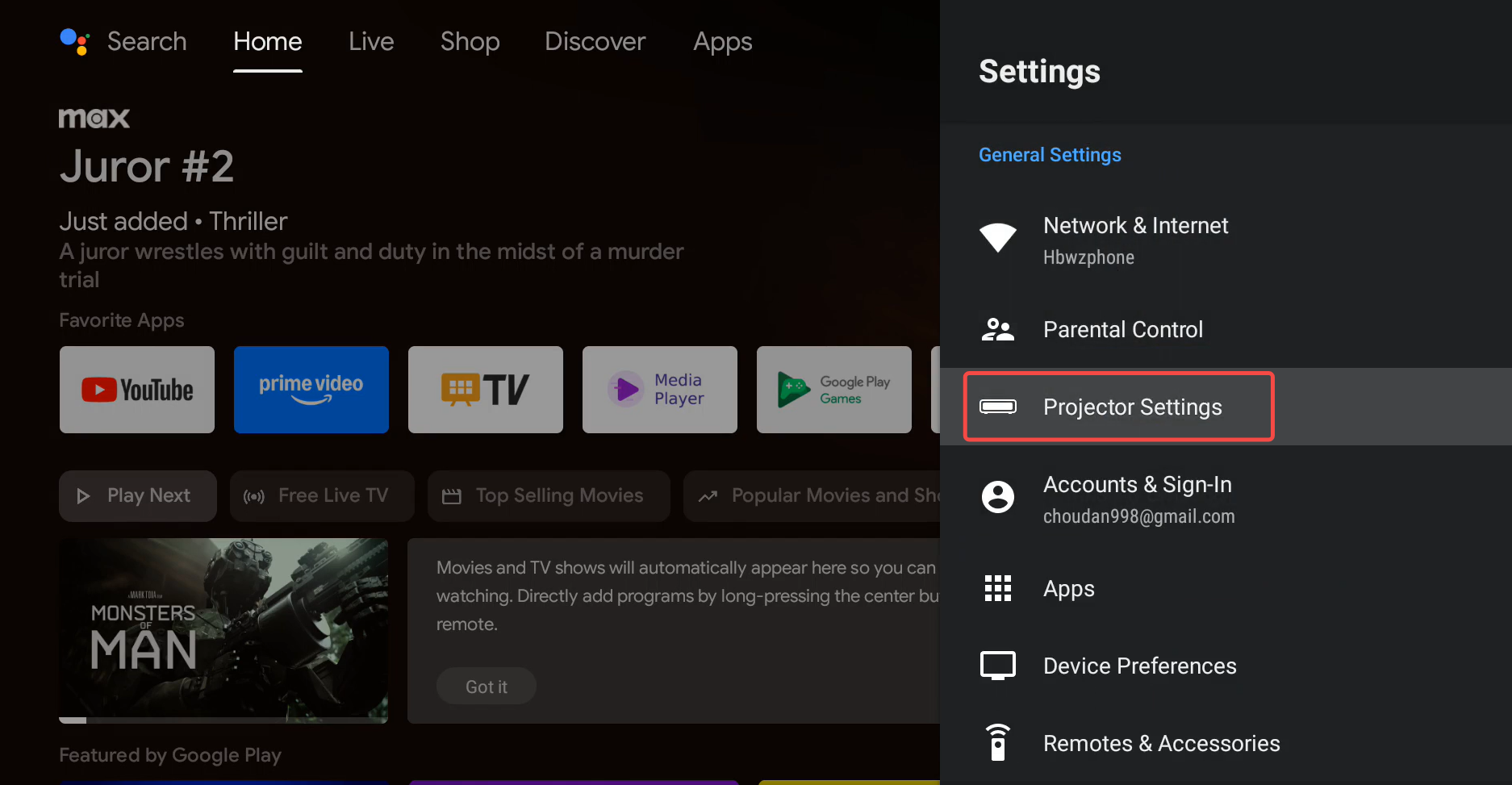Click the projector icon
Image resolution: width=1512 pixels, height=785 pixels.
[x=998, y=407]
